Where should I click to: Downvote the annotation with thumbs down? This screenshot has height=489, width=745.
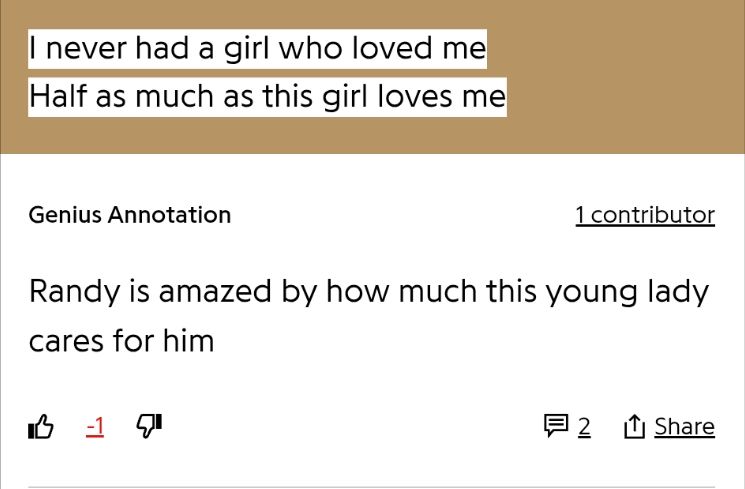pos(149,425)
